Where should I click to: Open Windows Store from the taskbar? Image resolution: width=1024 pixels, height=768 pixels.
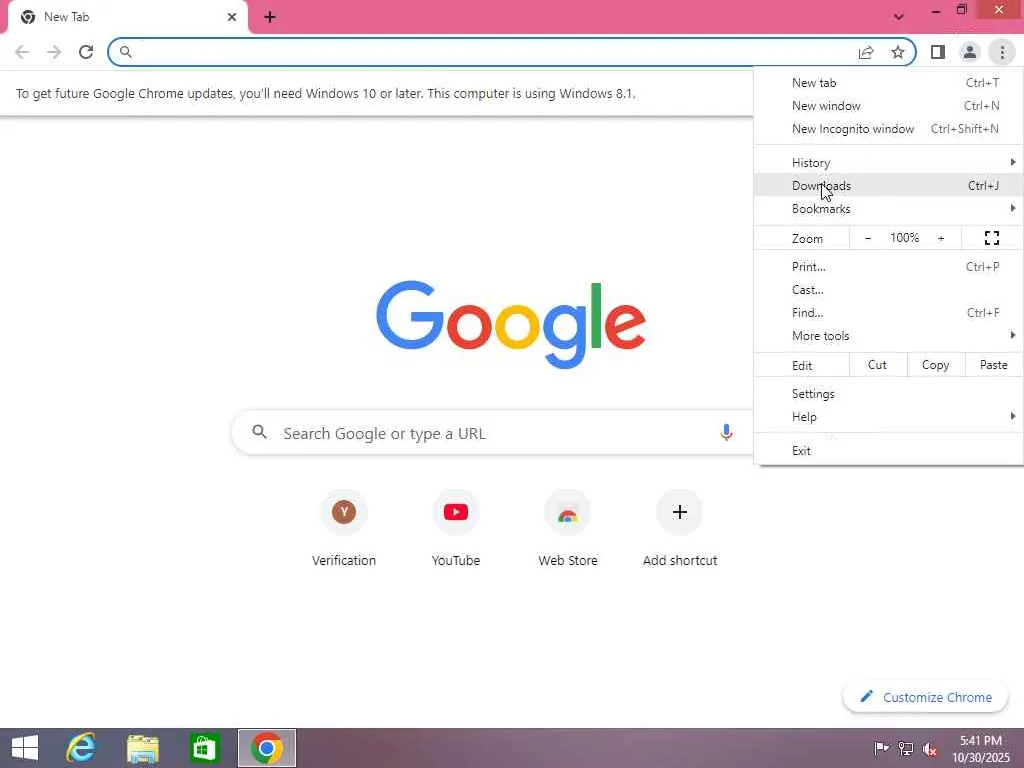204,748
